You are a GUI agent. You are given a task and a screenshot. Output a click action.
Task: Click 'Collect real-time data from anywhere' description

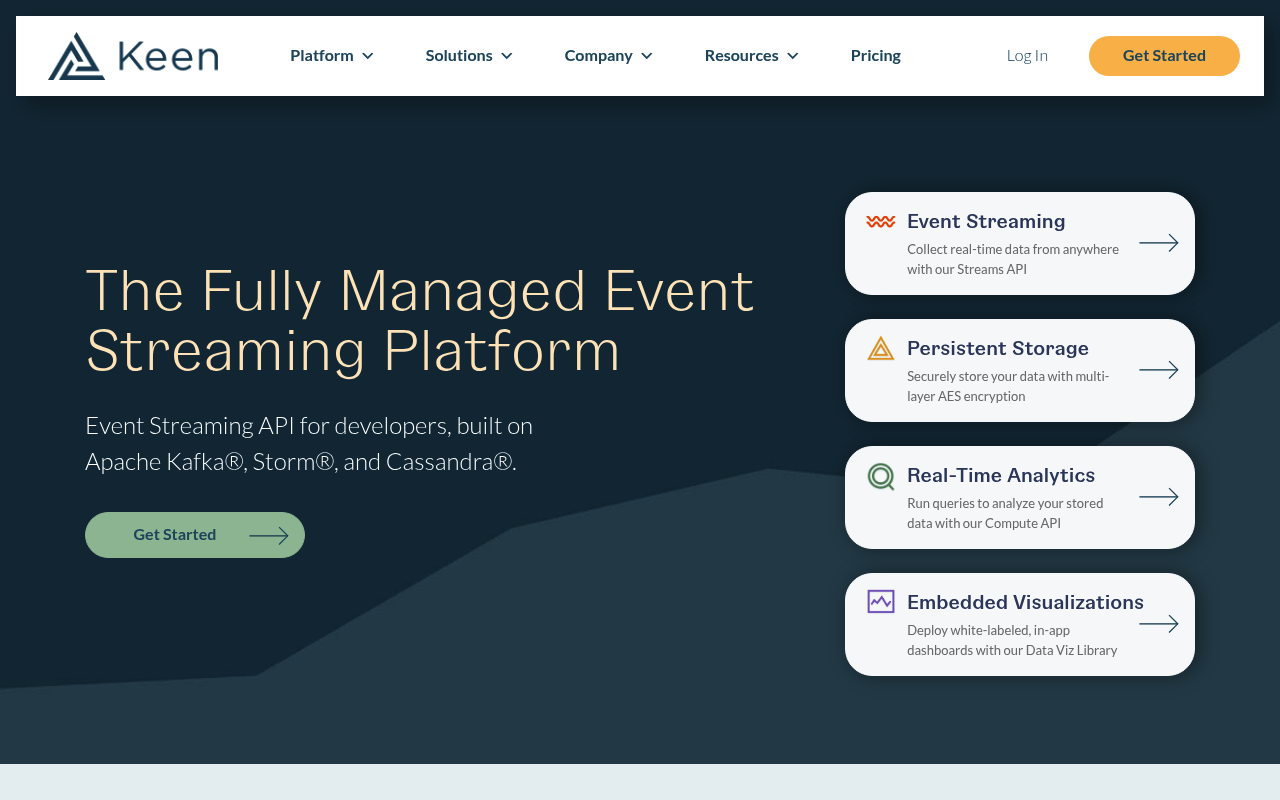(1013, 259)
